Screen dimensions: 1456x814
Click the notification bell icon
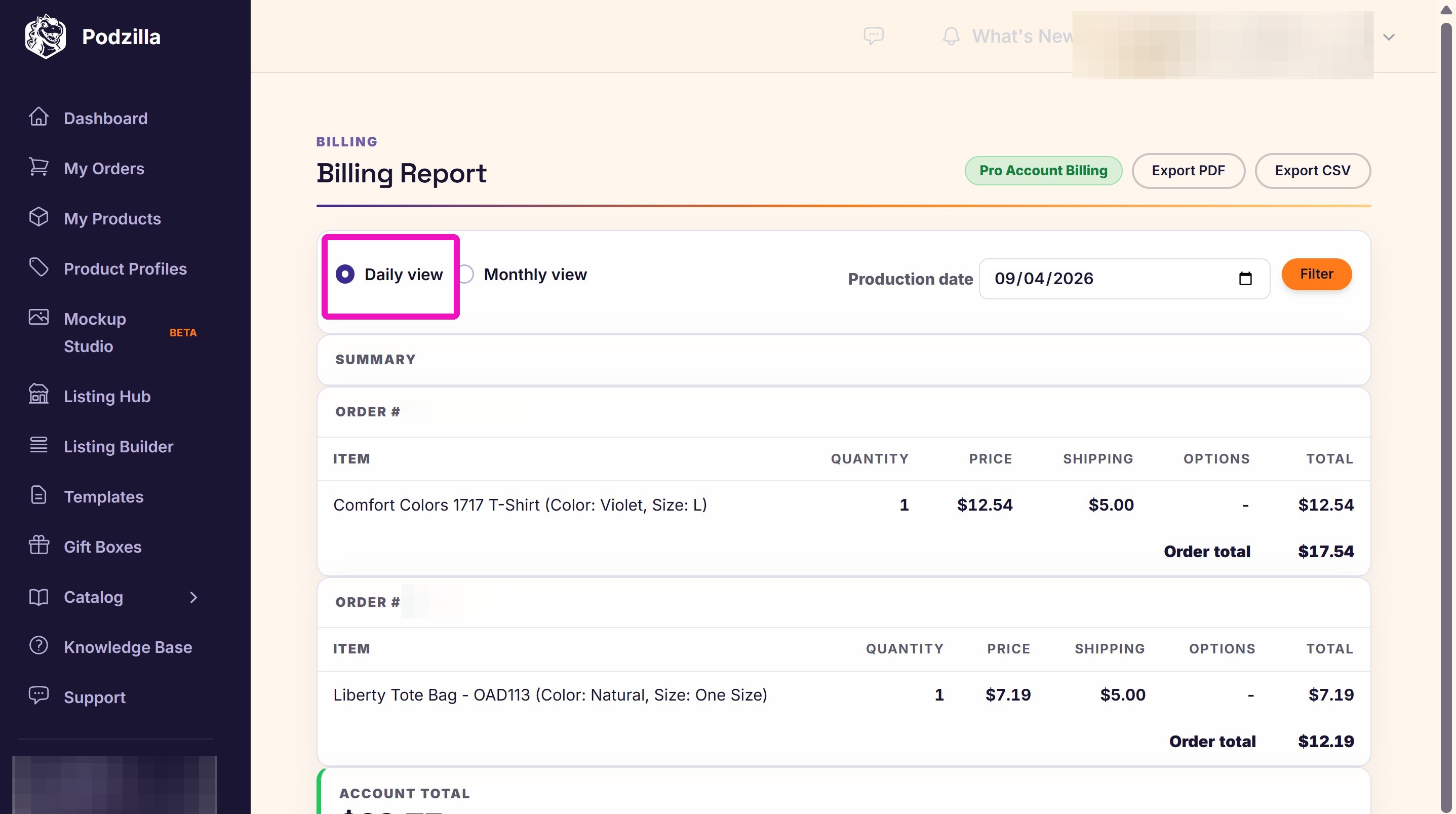[x=951, y=36]
